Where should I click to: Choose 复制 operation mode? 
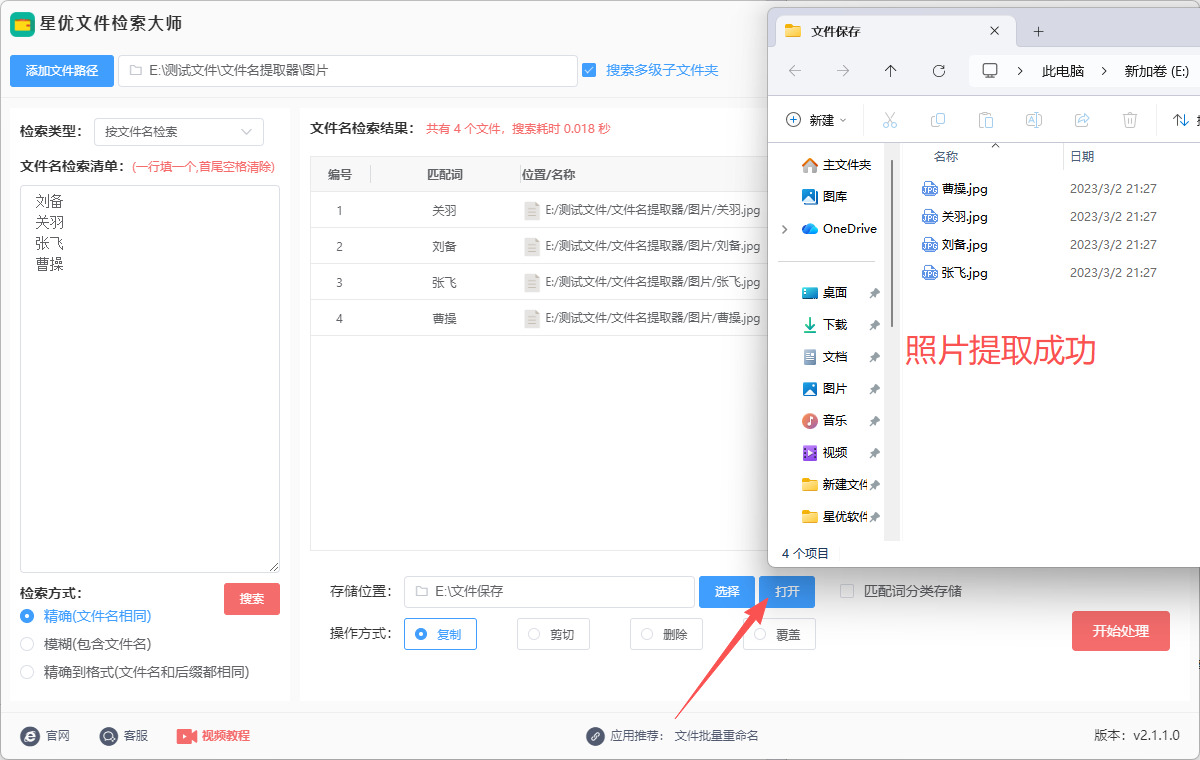coord(440,634)
